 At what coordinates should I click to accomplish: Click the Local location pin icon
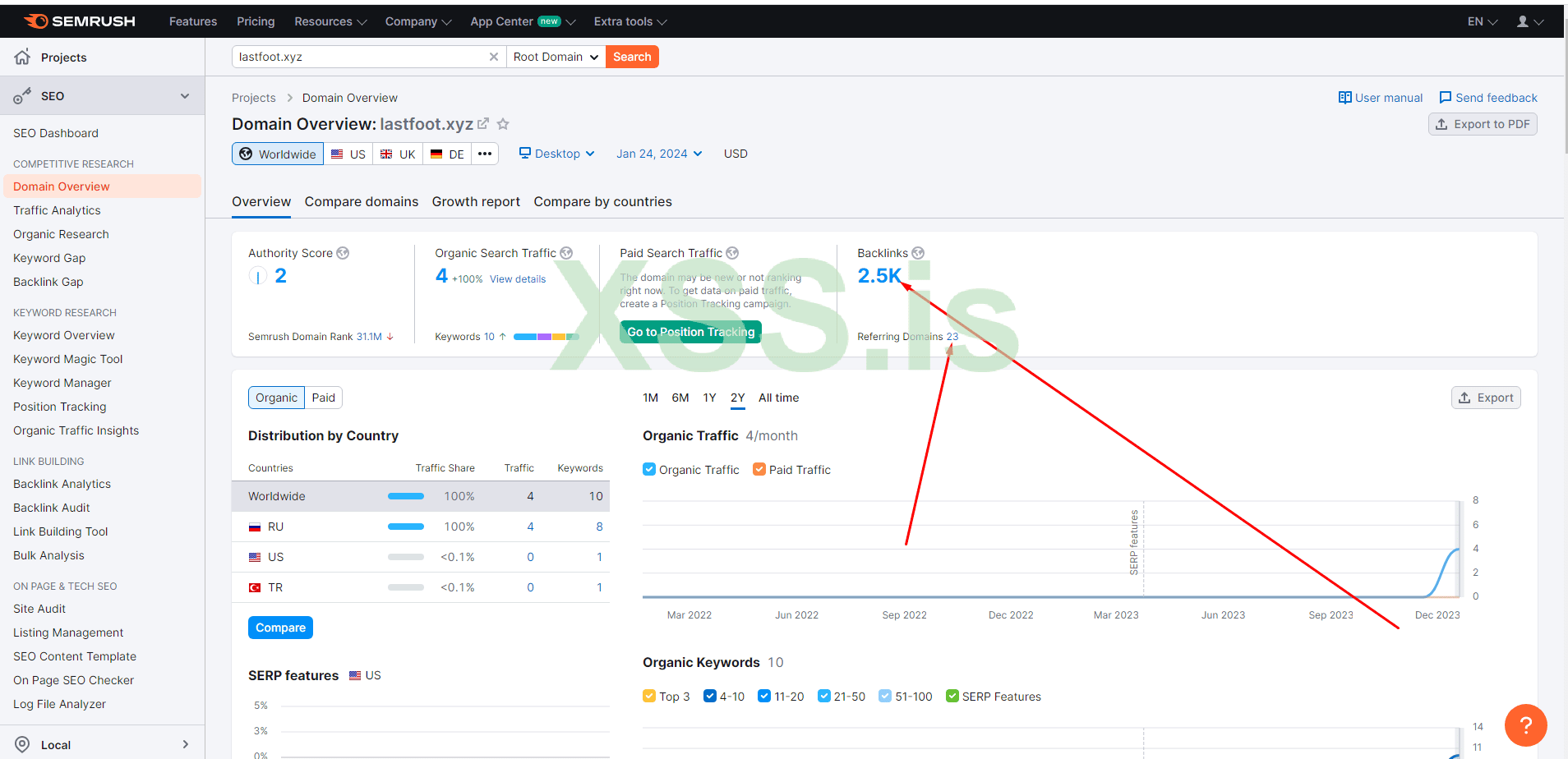(x=22, y=744)
